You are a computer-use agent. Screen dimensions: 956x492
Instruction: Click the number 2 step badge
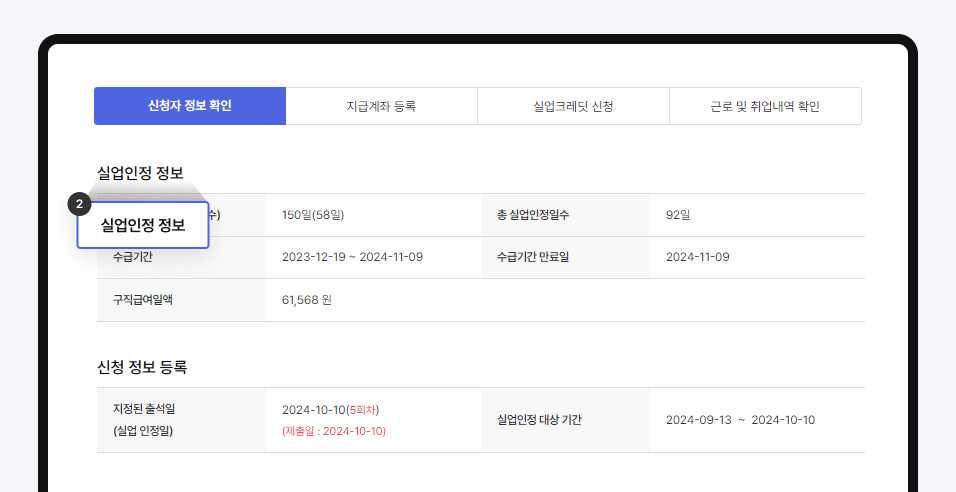tap(79, 204)
